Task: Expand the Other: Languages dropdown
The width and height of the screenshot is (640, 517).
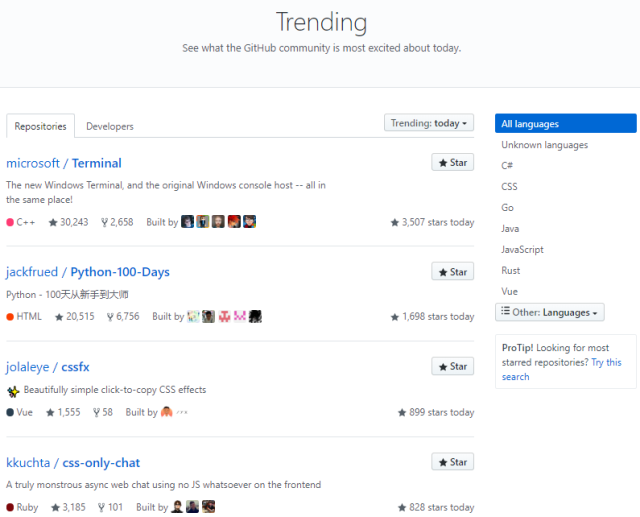Action: pos(549,312)
